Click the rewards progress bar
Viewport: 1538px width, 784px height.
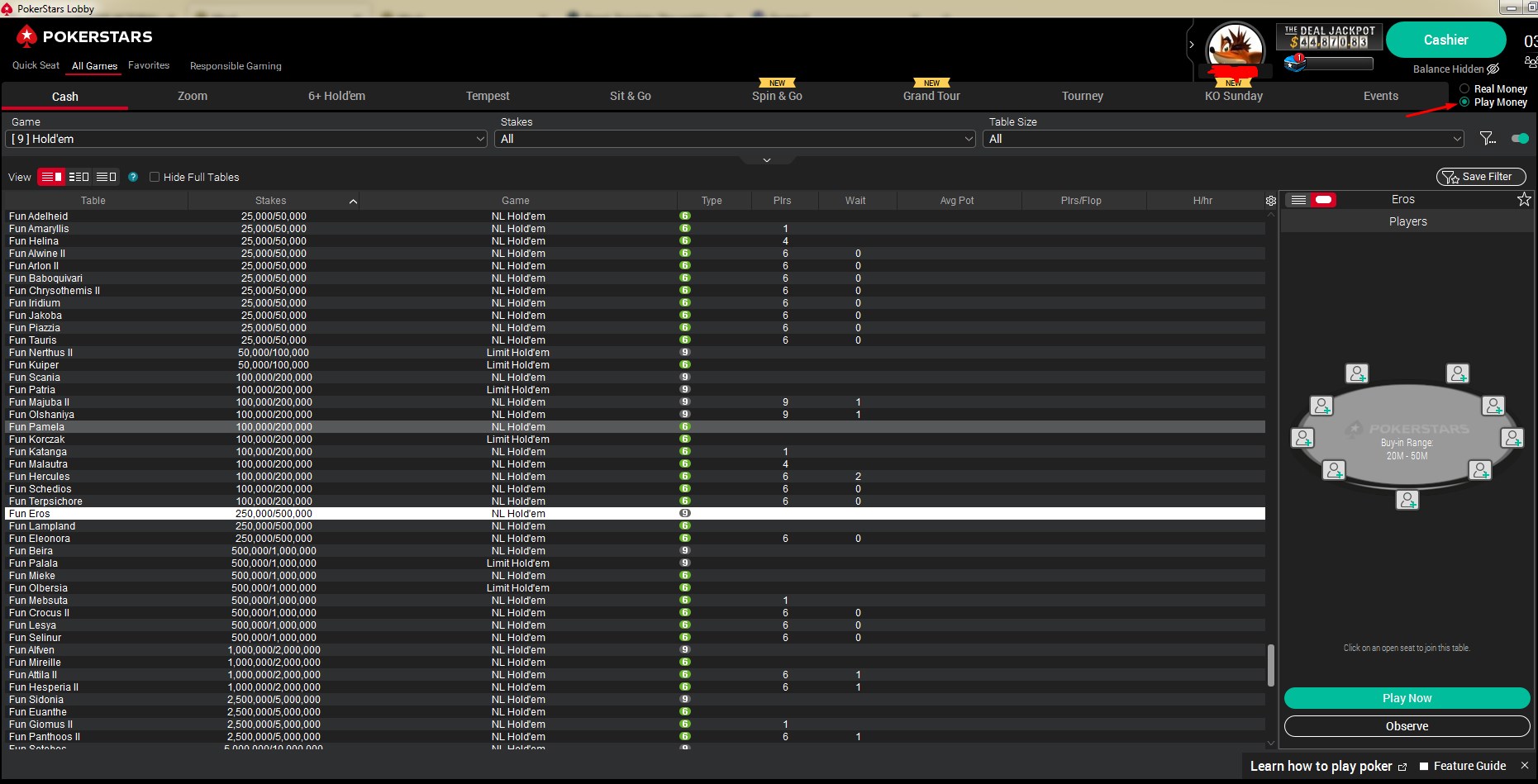[x=1339, y=63]
